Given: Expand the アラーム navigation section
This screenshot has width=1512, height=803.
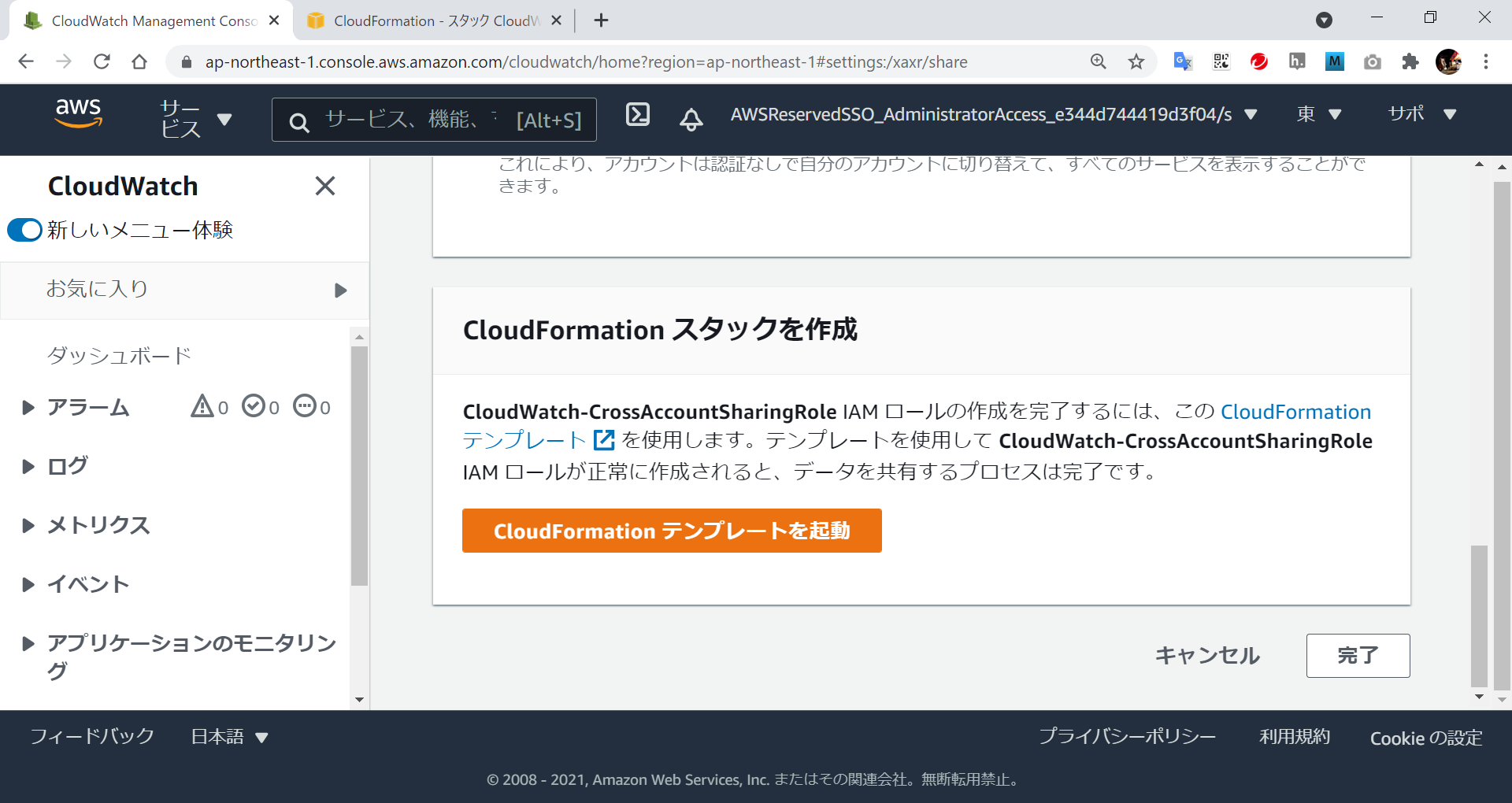Looking at the screenshot, I should click(28, 408).
